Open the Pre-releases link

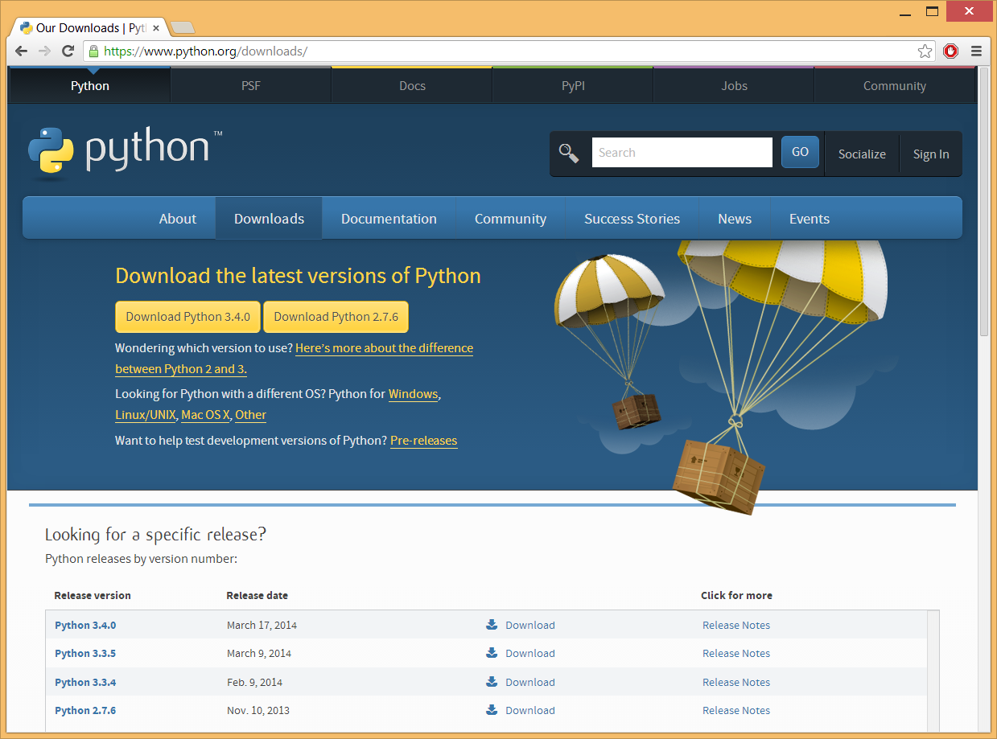[x=423, y=440]
